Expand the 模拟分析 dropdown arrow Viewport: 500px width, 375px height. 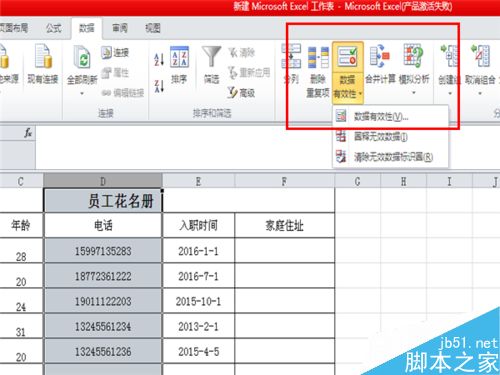414,93
